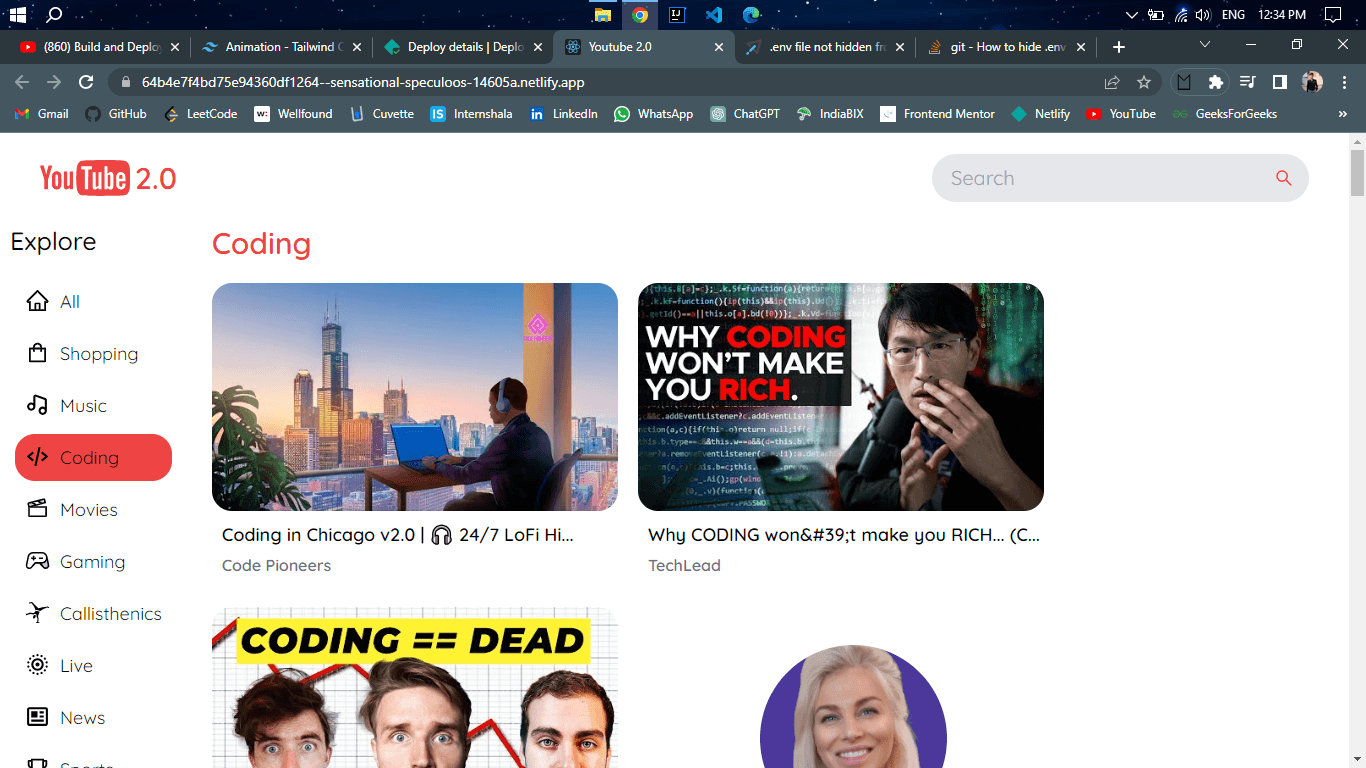1366x768 pixels.
Task: Click the YouTube 2.0 logo
Action: point(108,178)
